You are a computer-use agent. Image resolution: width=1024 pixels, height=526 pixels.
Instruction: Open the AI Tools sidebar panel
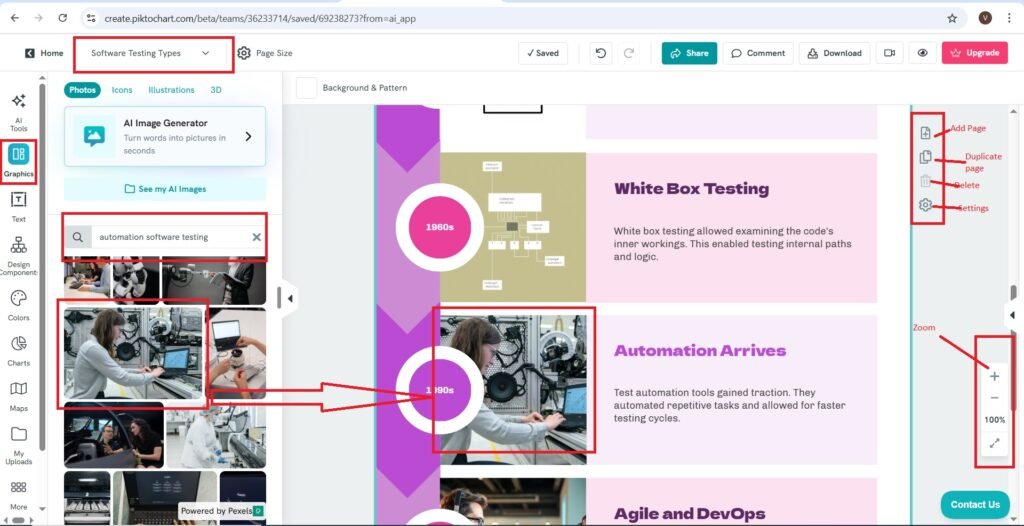coord(18,110)
